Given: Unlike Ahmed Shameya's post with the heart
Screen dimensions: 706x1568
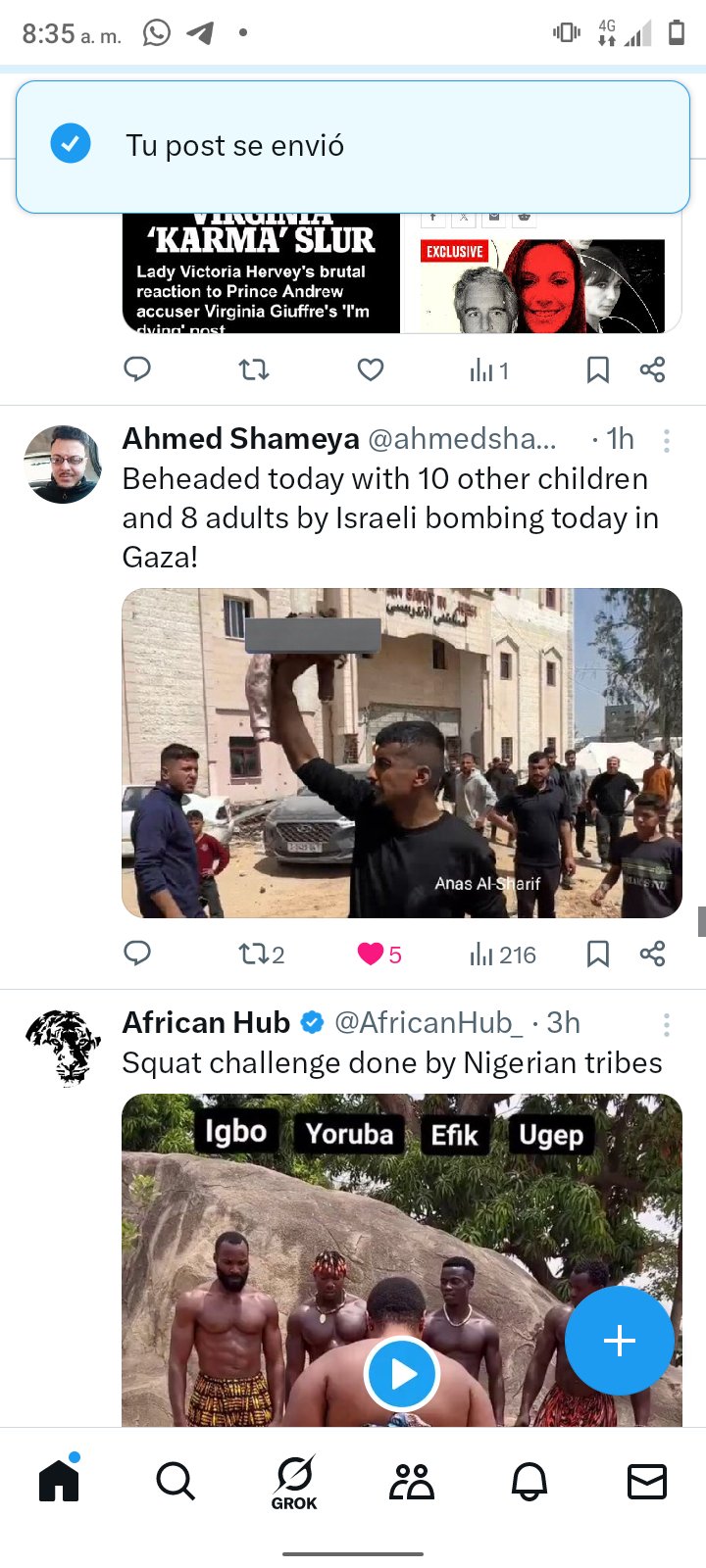Looking at the screenshot, I should pyautogui.click(x=371, y=954).
